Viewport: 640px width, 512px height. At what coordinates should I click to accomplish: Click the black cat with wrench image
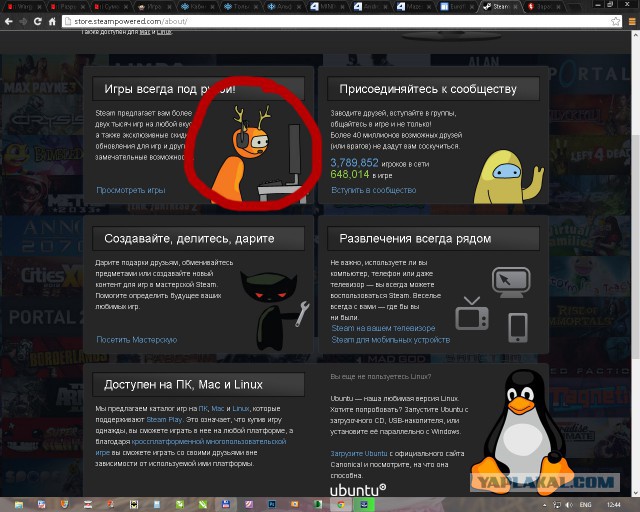(x=274, y=310)
